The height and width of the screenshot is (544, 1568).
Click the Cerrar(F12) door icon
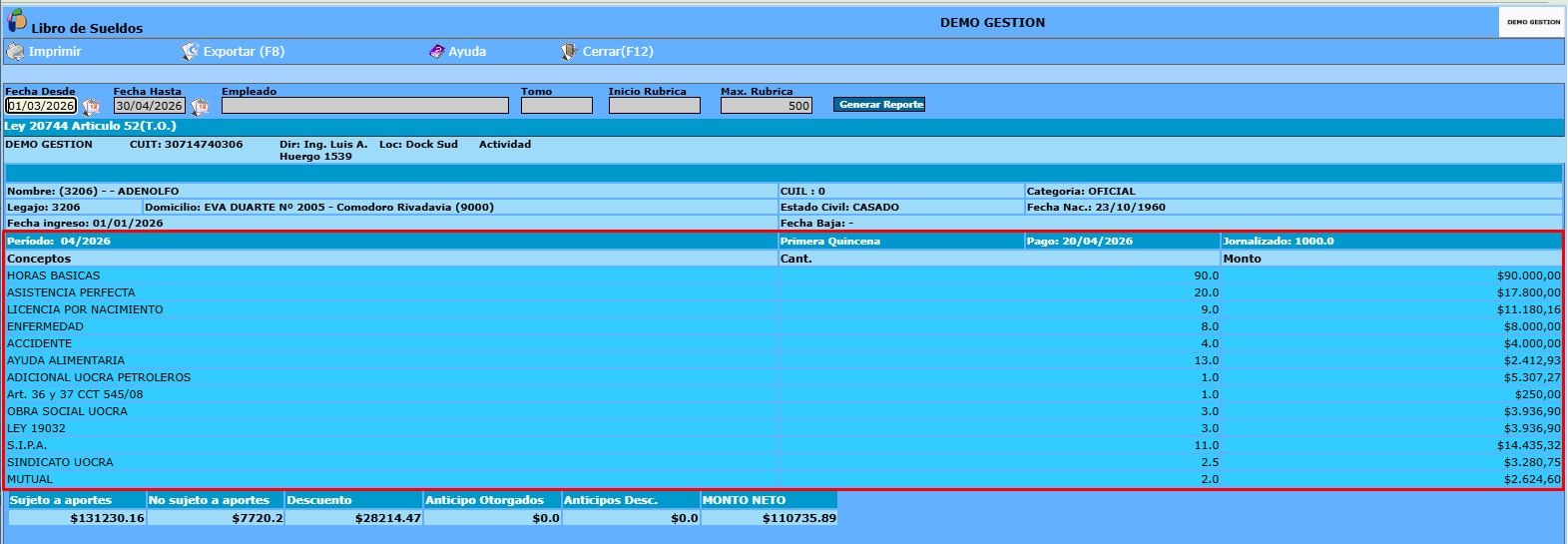point(569,51)
